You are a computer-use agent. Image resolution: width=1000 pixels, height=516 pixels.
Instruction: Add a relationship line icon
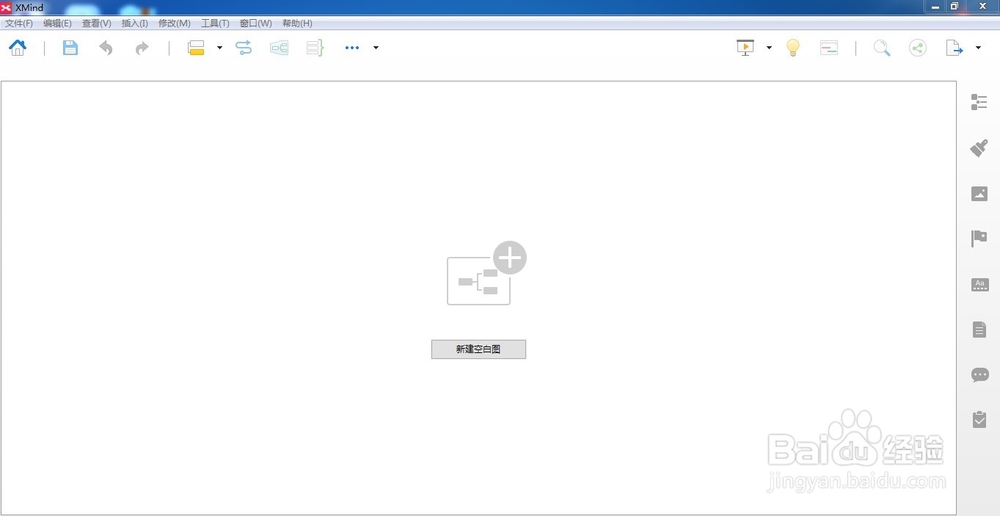[244, 47]
